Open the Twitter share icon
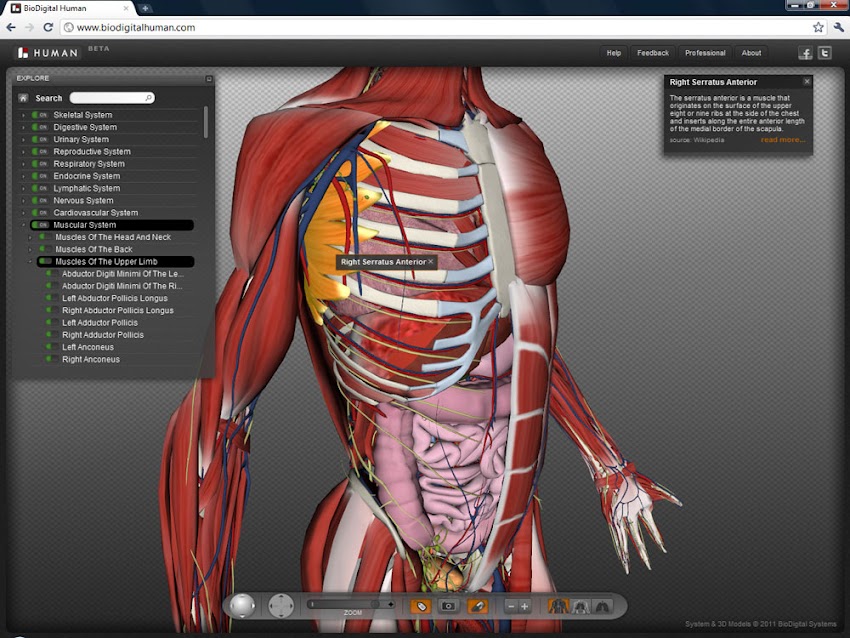This screenshot has width=850, height=638. coord(825,53)
